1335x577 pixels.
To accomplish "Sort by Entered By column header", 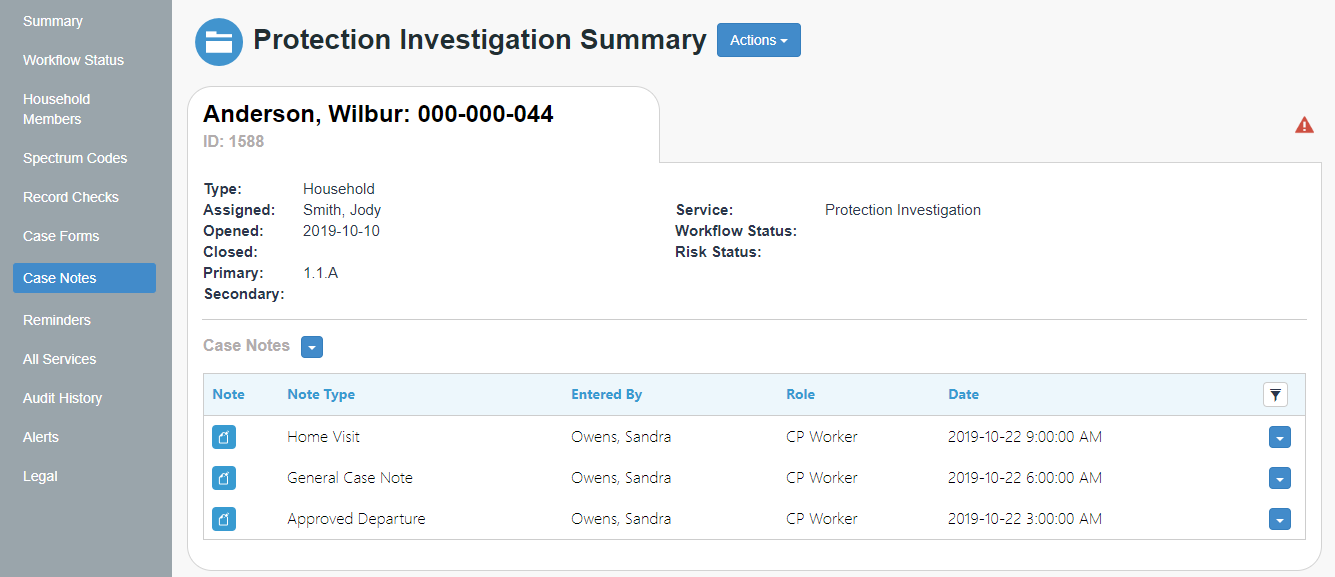I will pyautogui.click(x=607, y=394).
